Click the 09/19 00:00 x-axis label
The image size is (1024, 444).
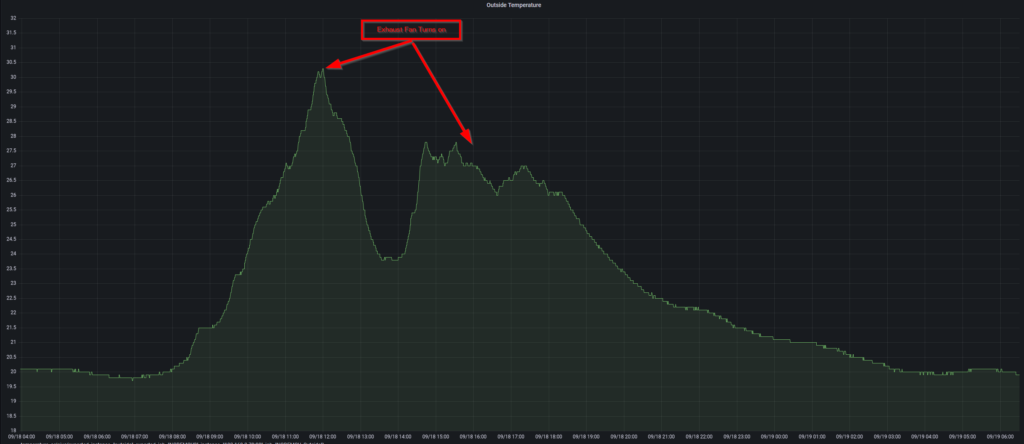774,436
